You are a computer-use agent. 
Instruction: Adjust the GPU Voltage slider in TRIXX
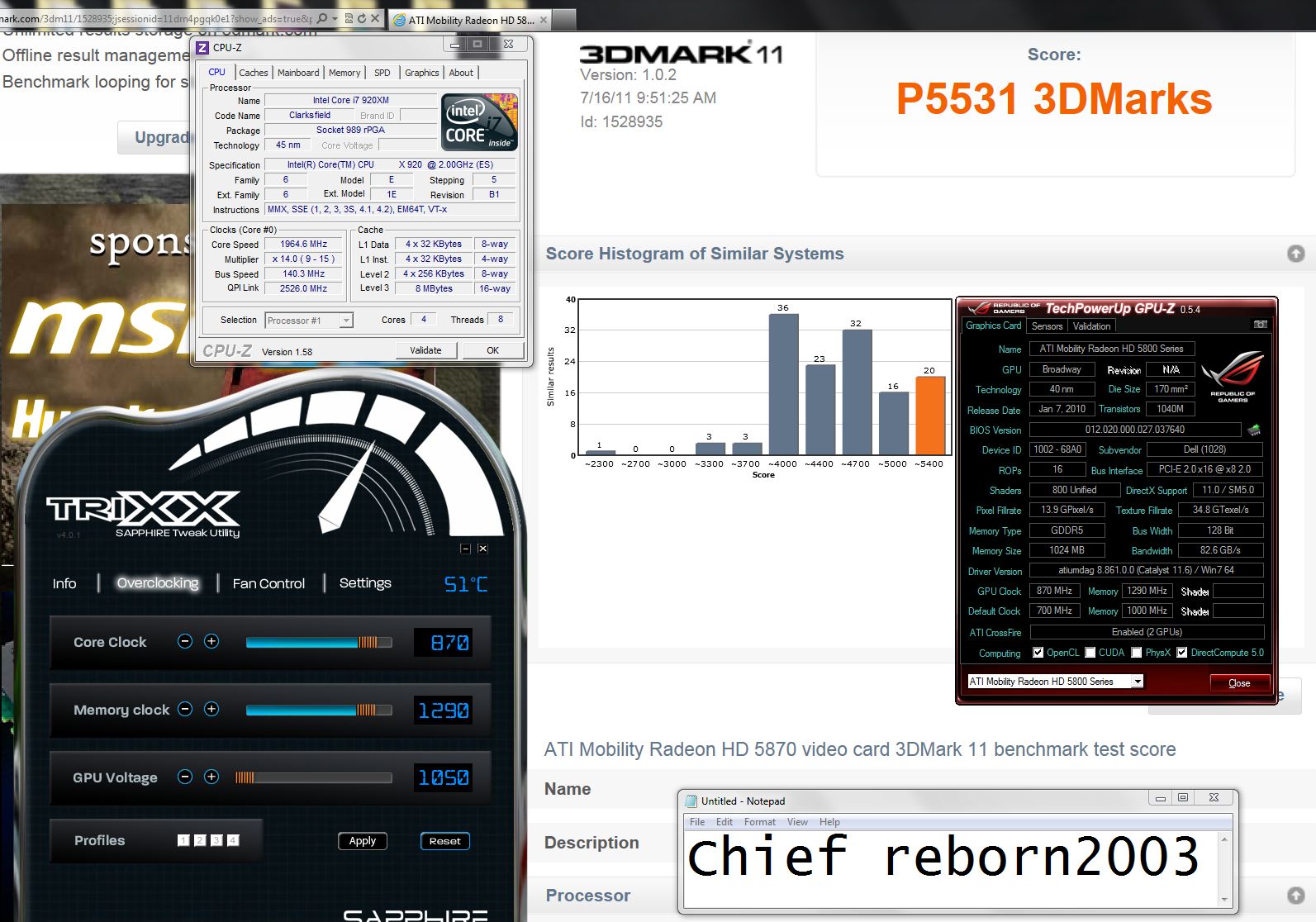[313, 777]
